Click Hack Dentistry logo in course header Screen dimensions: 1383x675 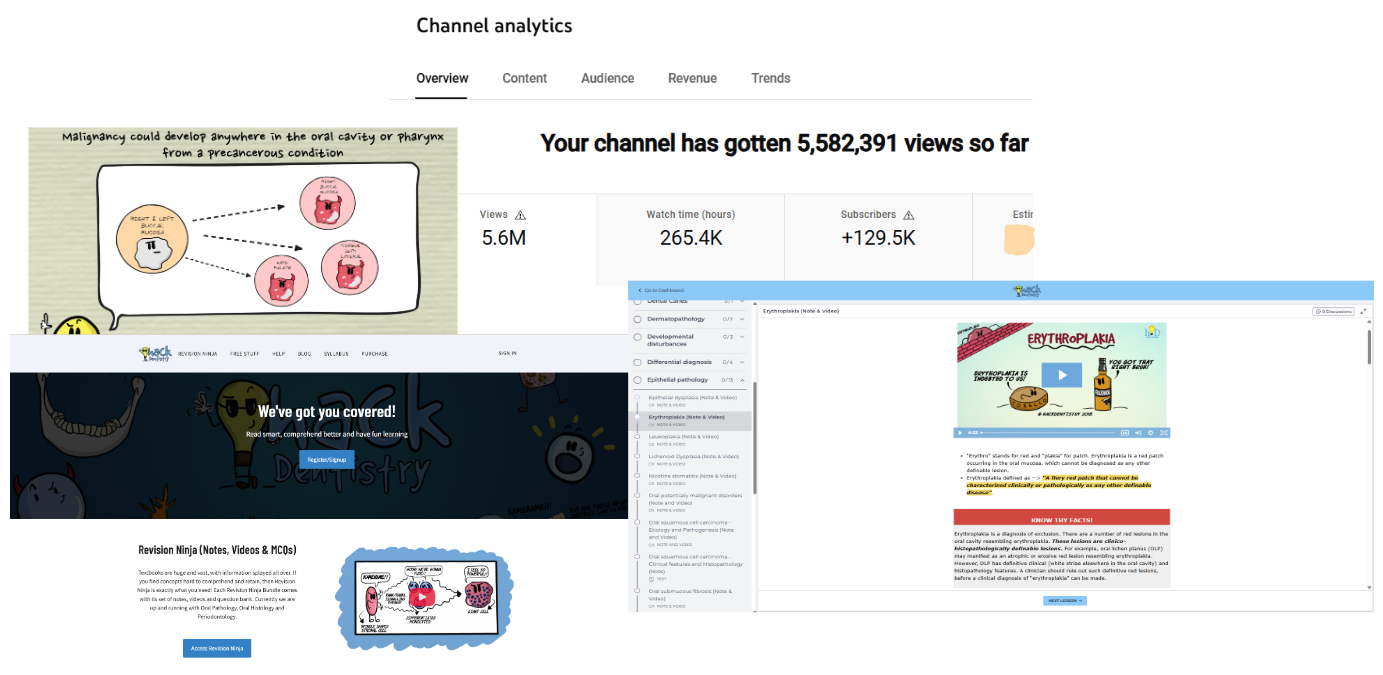click(x=1027, y=290)
